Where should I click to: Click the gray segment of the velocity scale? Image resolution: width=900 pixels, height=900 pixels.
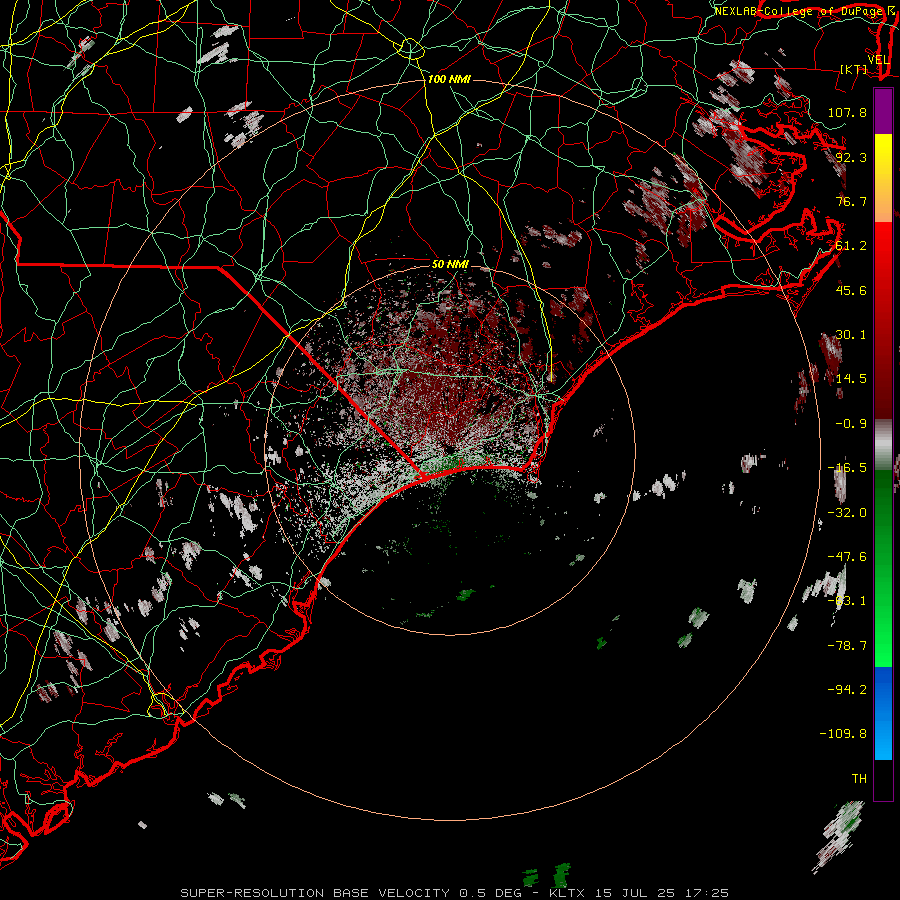pos(883,445)
